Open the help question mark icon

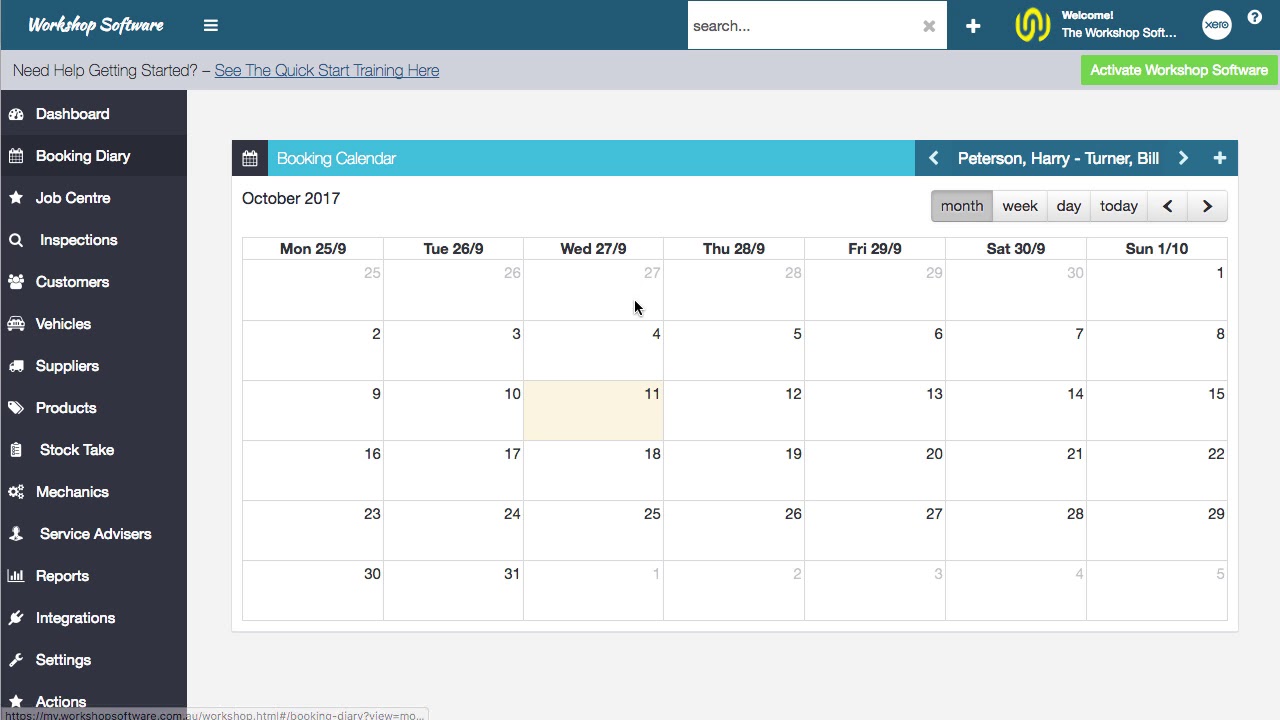pos(1255,17)
